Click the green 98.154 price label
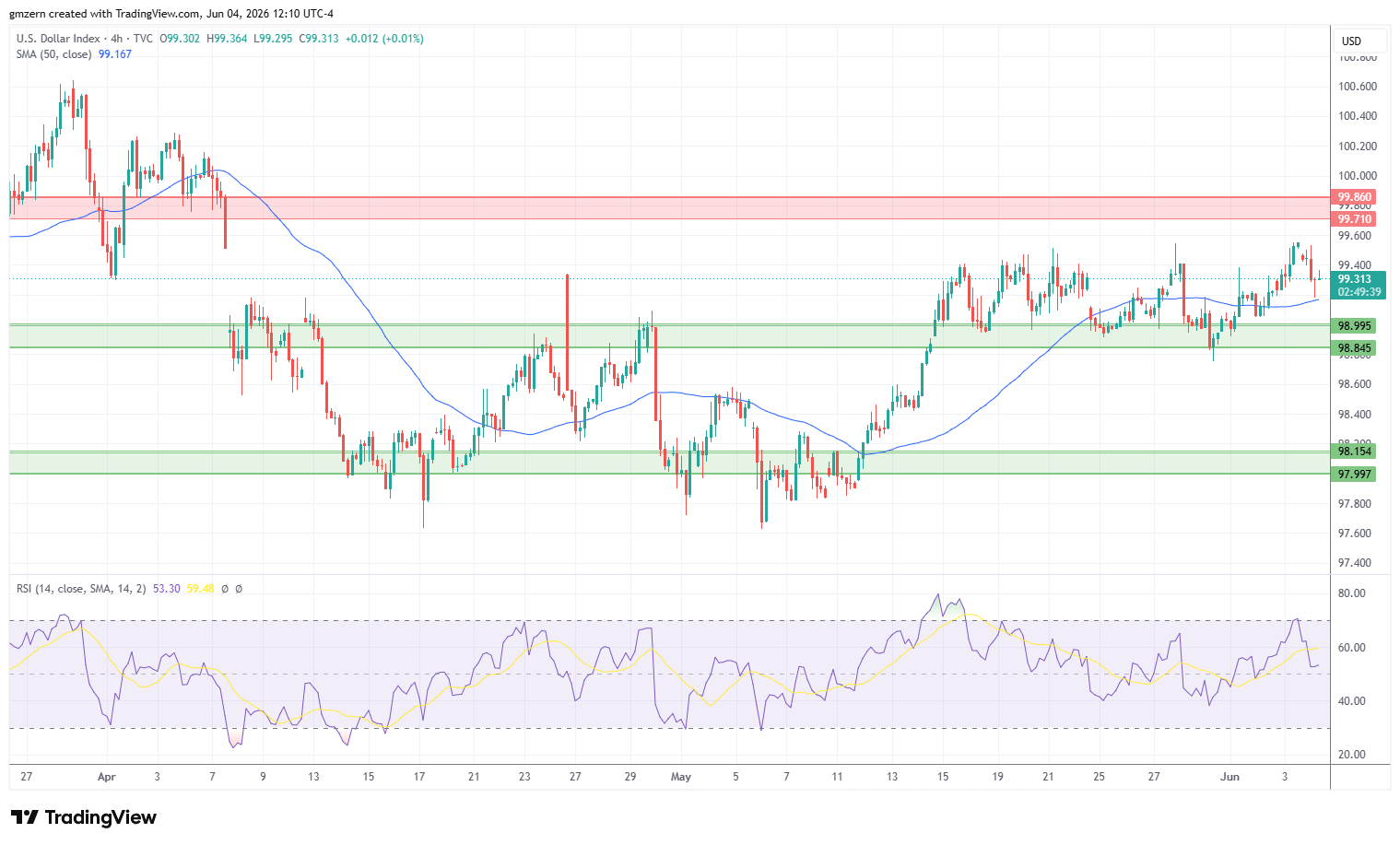Screen dimensions: 1400x845 coord(1354,452)
